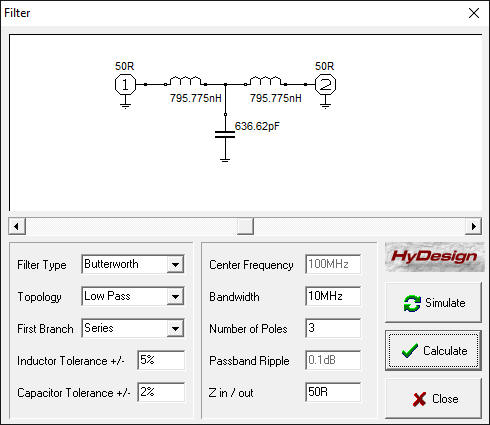Image resolution: width=490 pixels, height=425 pixels.
Task: Click the Simulate button
Action: [x=433, y=303]
